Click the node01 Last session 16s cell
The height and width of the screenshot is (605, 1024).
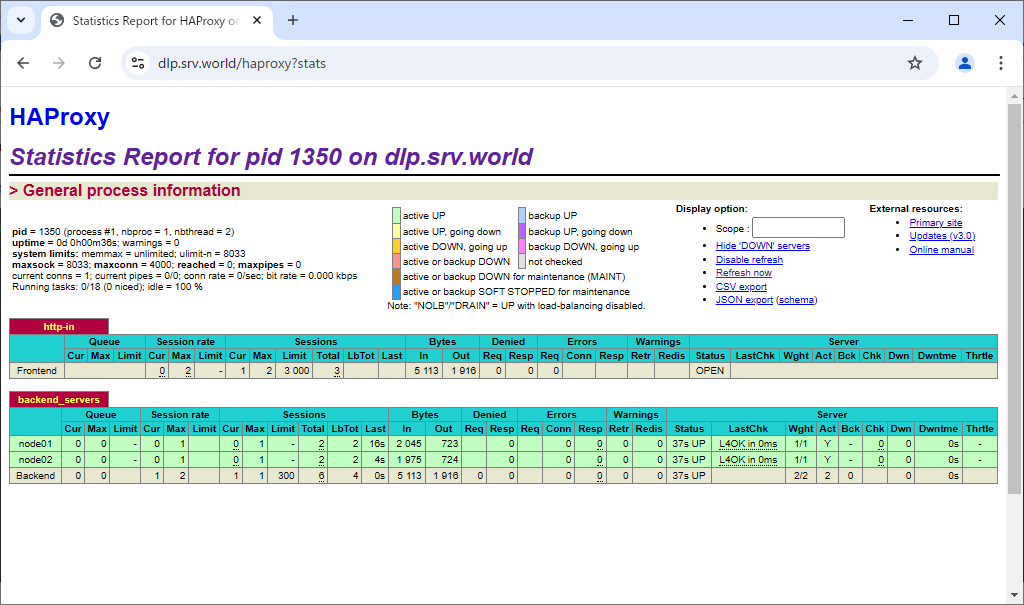376,444
